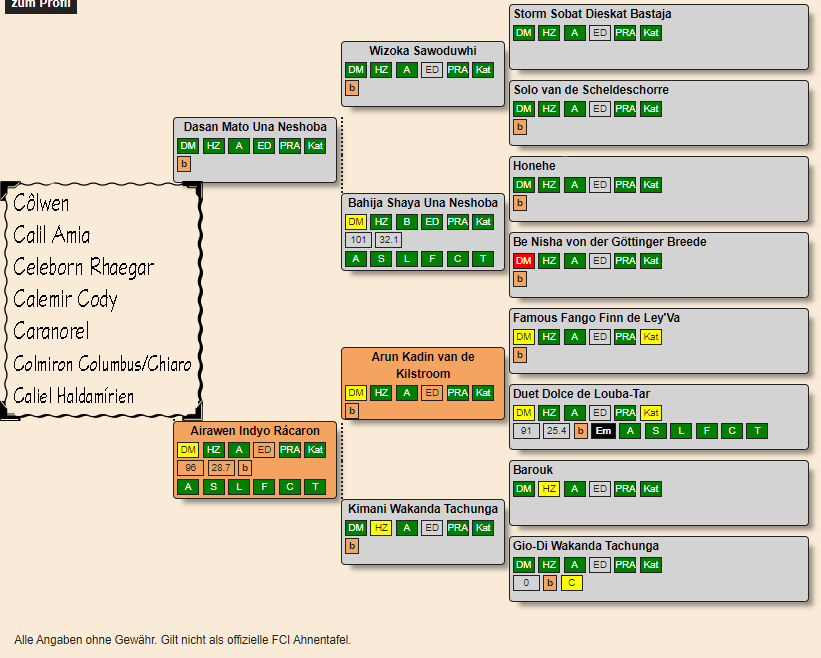Image resolution: width=821 pixels, height=658 pixels.
Task: Click the 28.7 value under Airawen Indyo Rácaron
Action: pyautogui.click(x=221, y=468)
